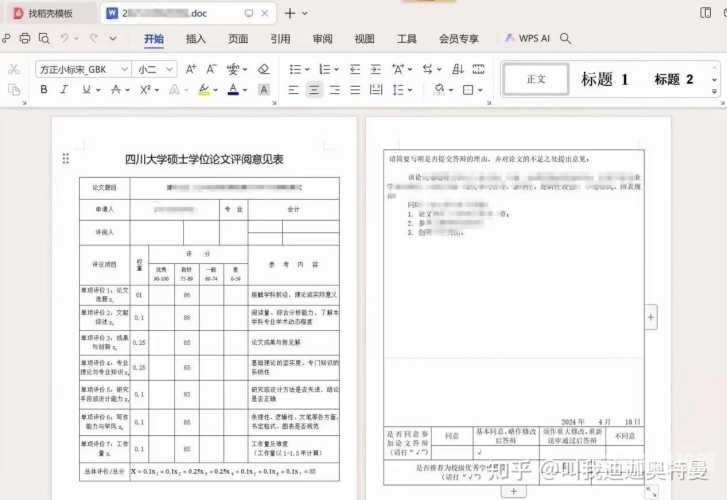This screenshot has height=500, width=727.
Task: Switch to 审阅 ribbon tab
Action: click(322, 39)
